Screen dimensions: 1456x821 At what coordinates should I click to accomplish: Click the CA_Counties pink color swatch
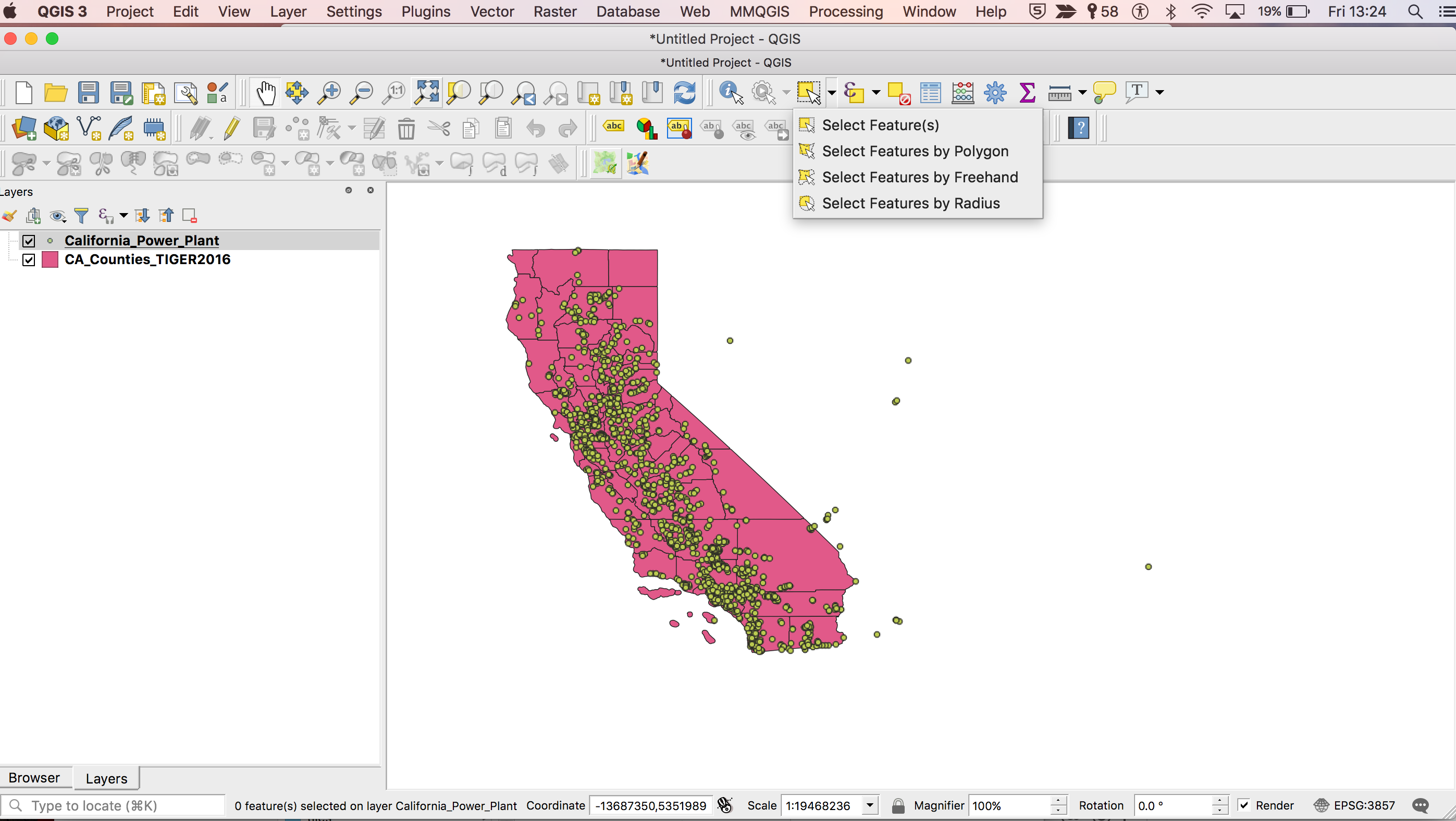tap(51, 260)
